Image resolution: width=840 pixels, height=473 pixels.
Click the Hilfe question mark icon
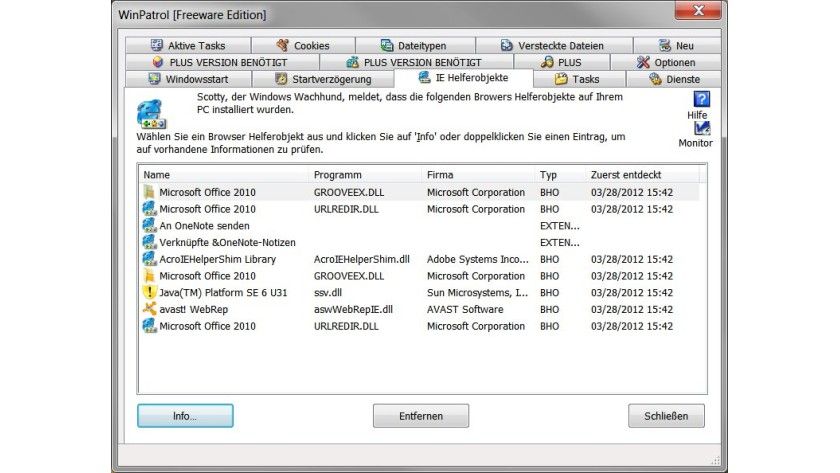(x=701, y=99)
